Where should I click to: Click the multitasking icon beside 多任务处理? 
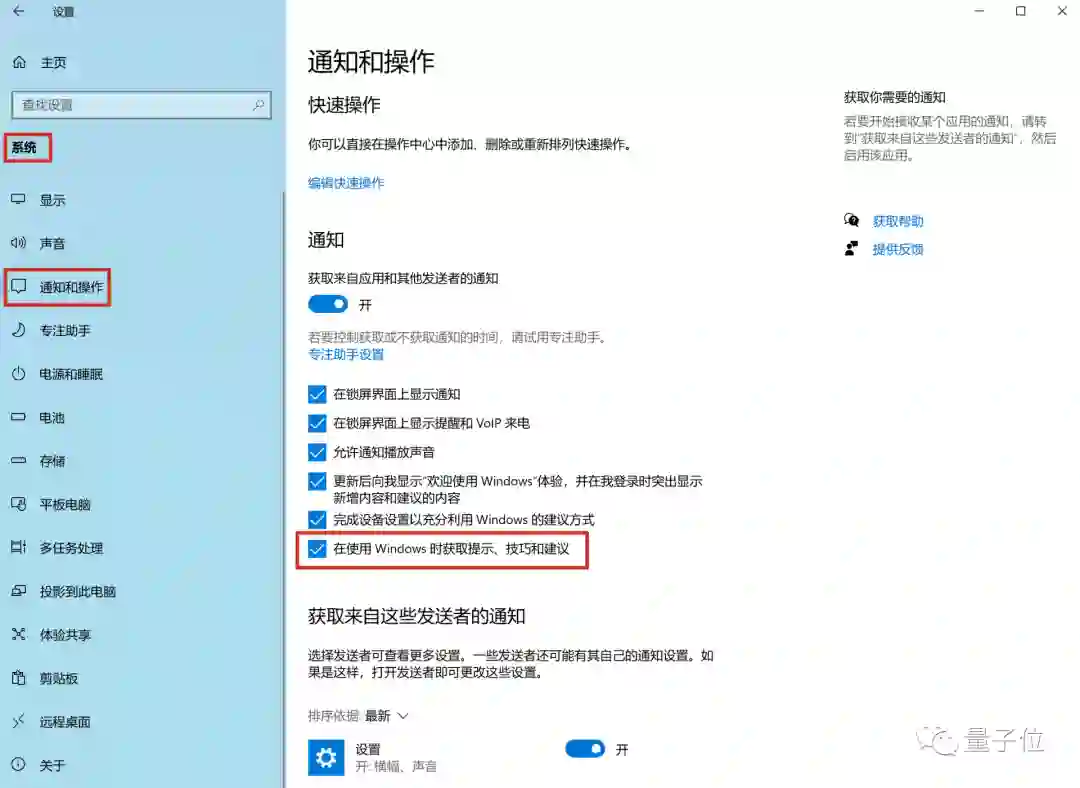coord(19,547)
